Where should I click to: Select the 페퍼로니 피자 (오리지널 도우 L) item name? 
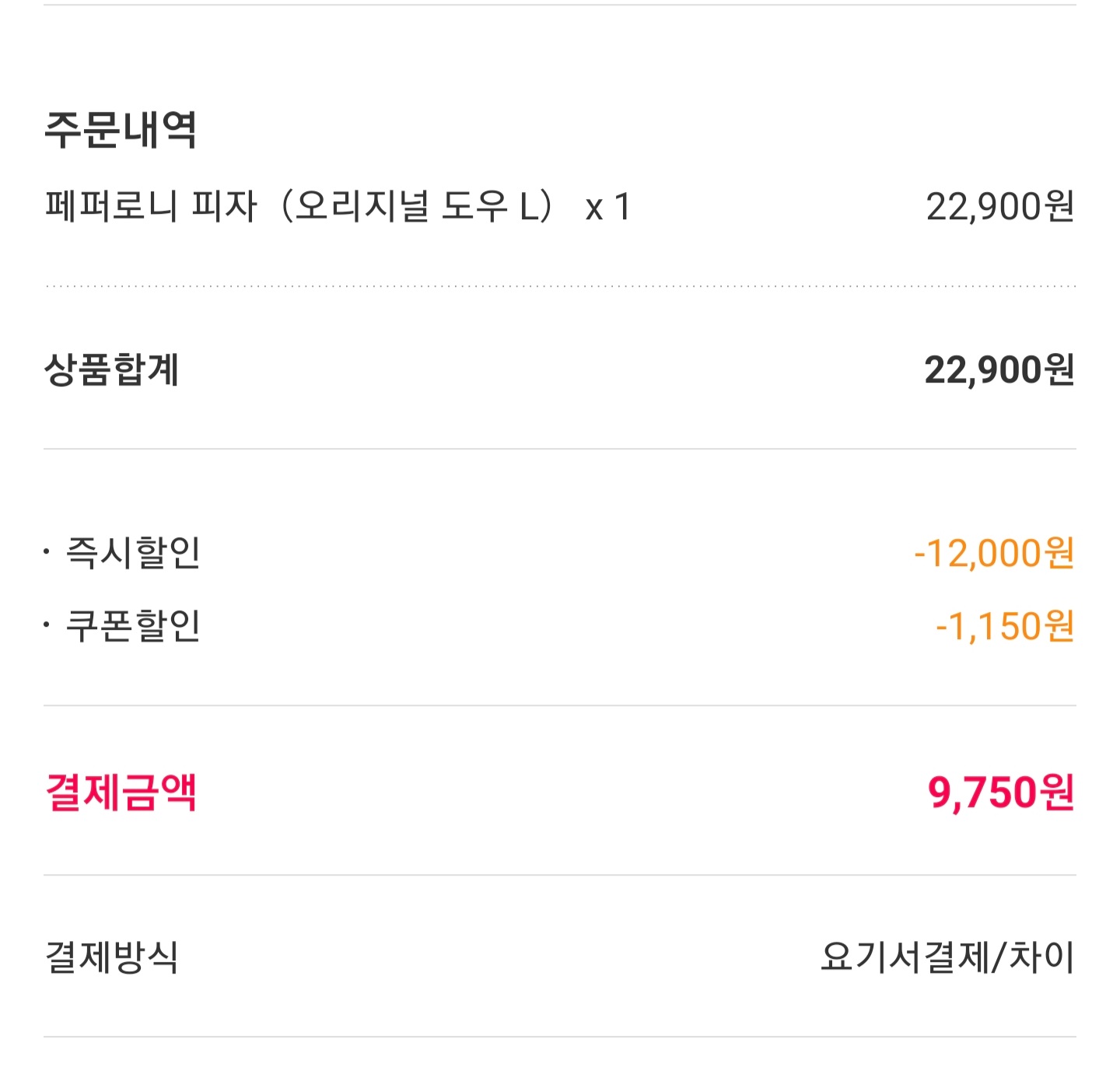299,207
